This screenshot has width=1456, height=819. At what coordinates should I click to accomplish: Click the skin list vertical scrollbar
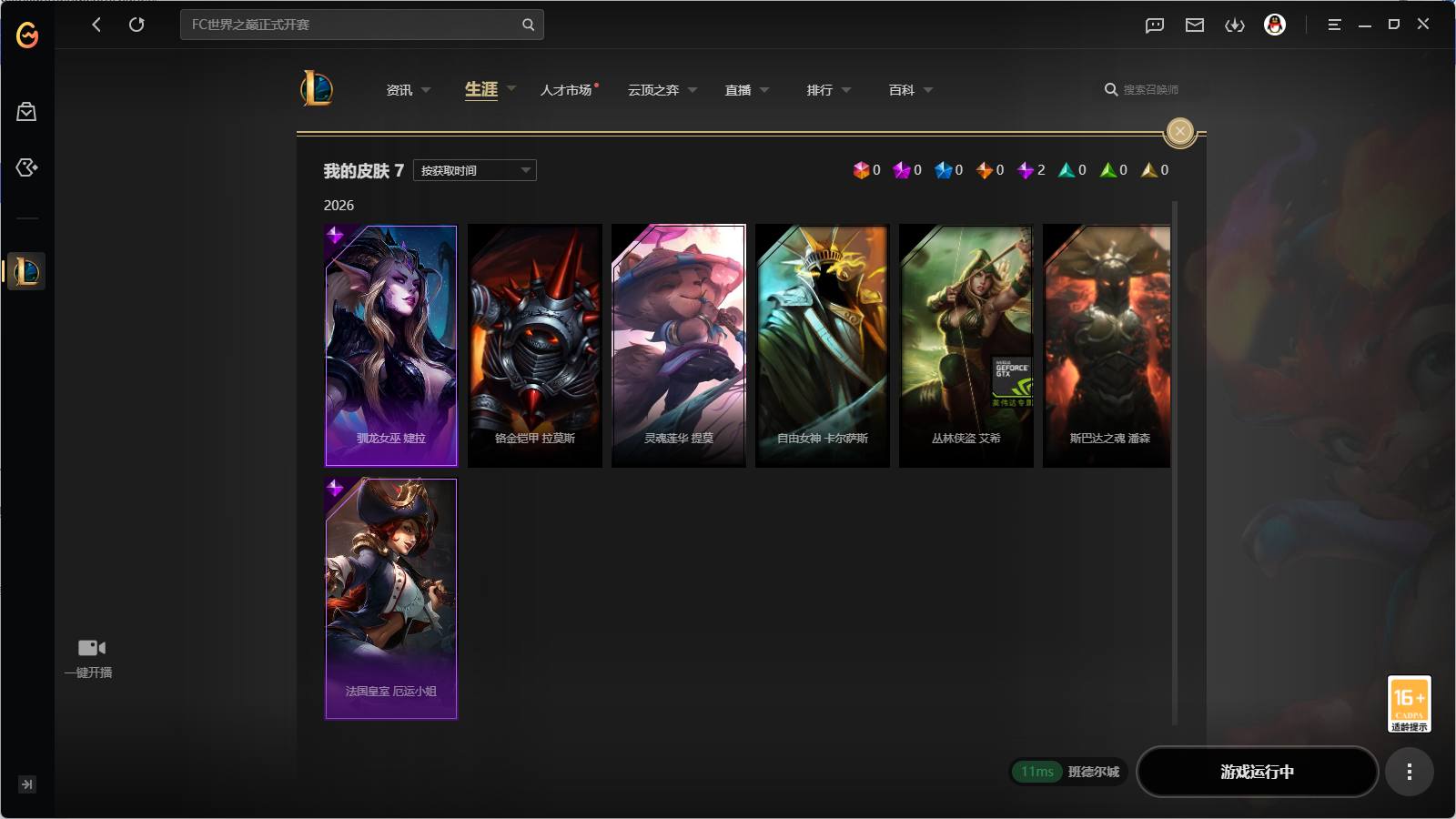coord(1175,462)
